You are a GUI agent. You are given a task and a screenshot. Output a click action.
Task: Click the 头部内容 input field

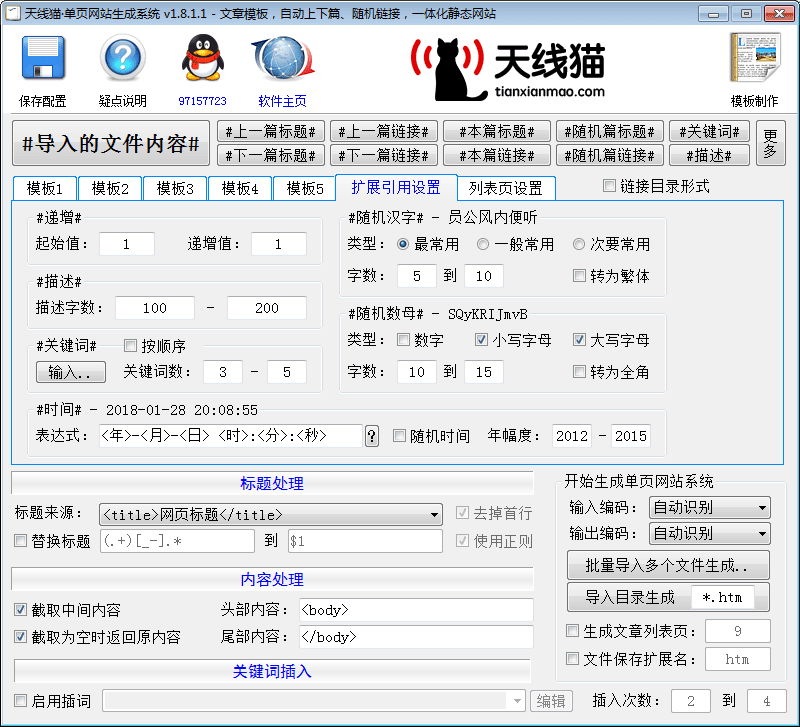click(x=416, y=610)
